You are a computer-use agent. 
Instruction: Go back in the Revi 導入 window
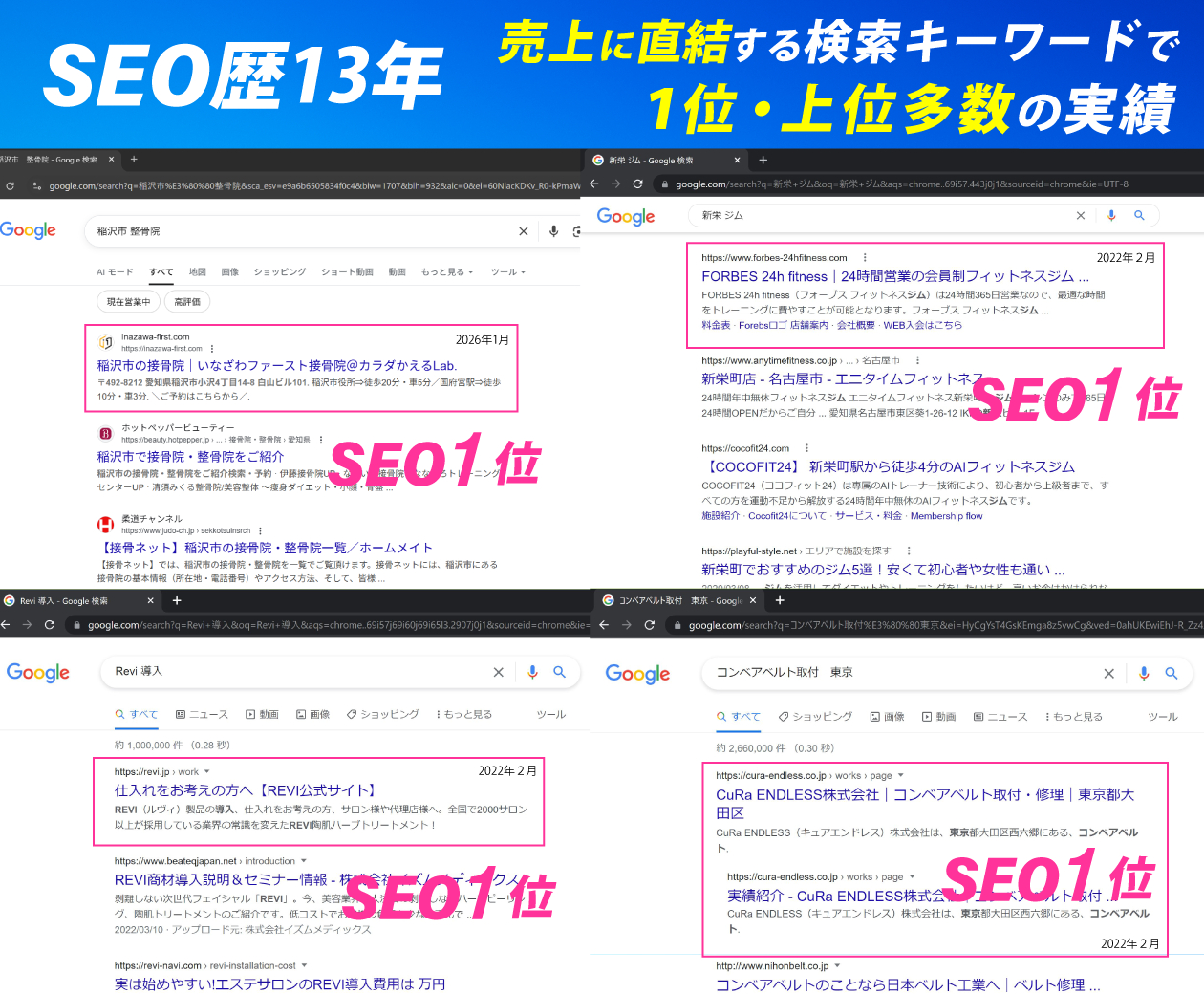(5, 624)
